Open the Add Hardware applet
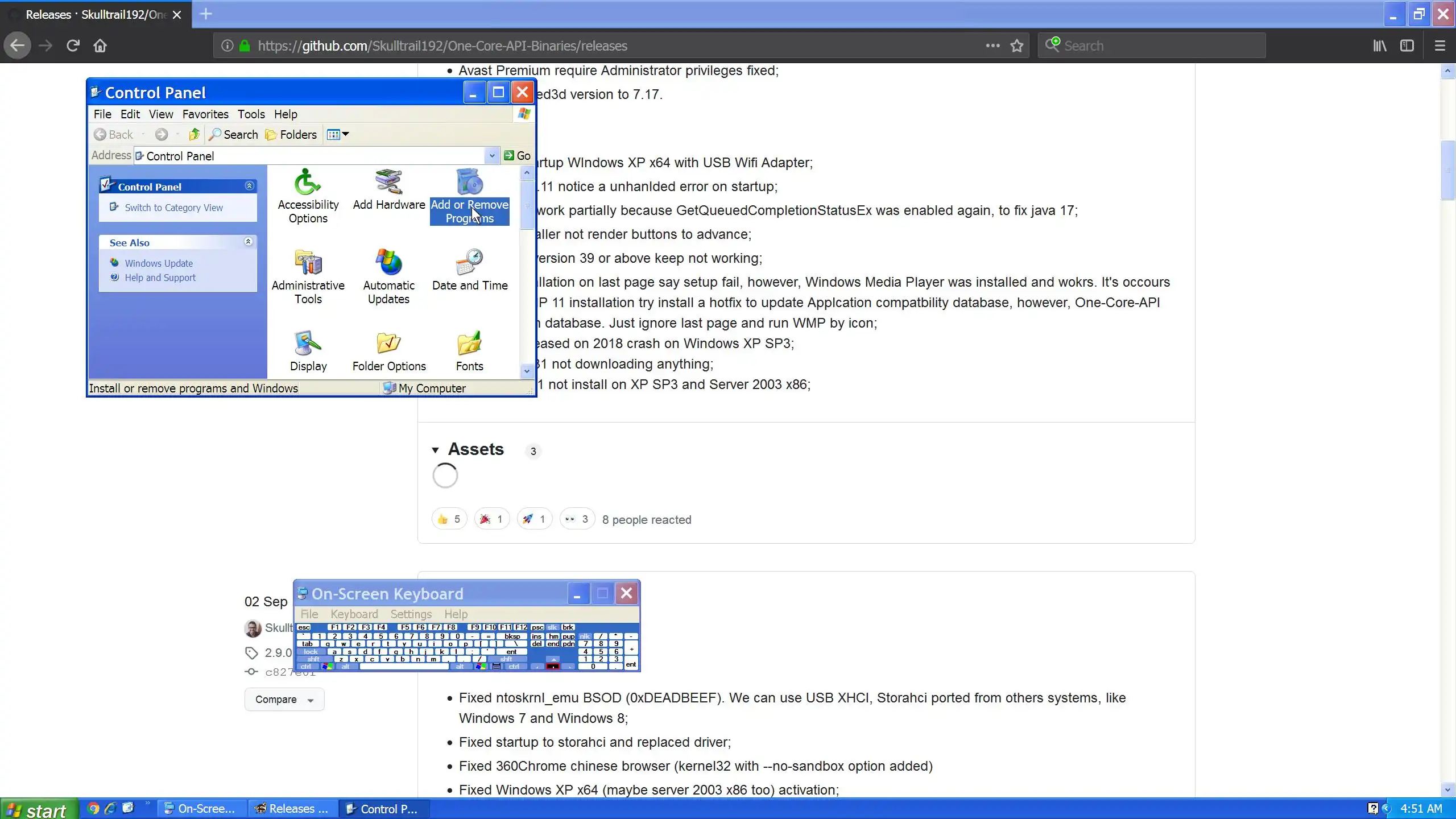The height and width of the screenshot is (819, 1456). 389,191
